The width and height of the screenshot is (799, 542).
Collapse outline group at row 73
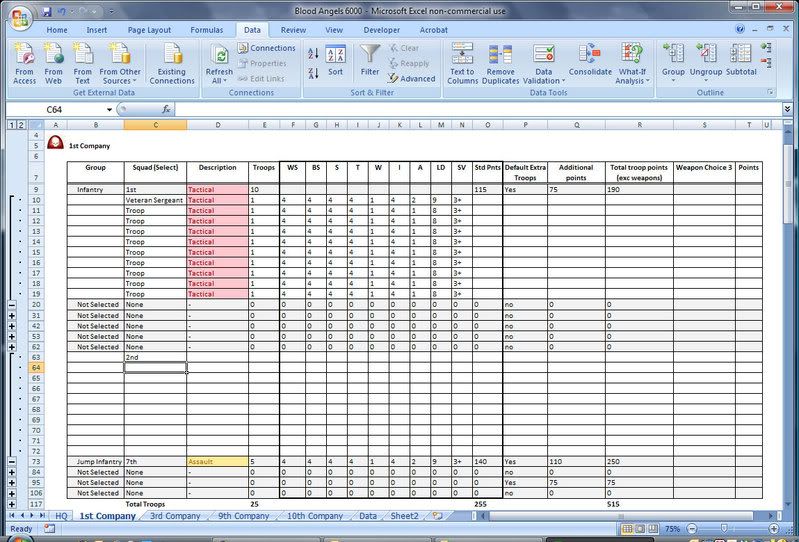click(x=12, y=462)
